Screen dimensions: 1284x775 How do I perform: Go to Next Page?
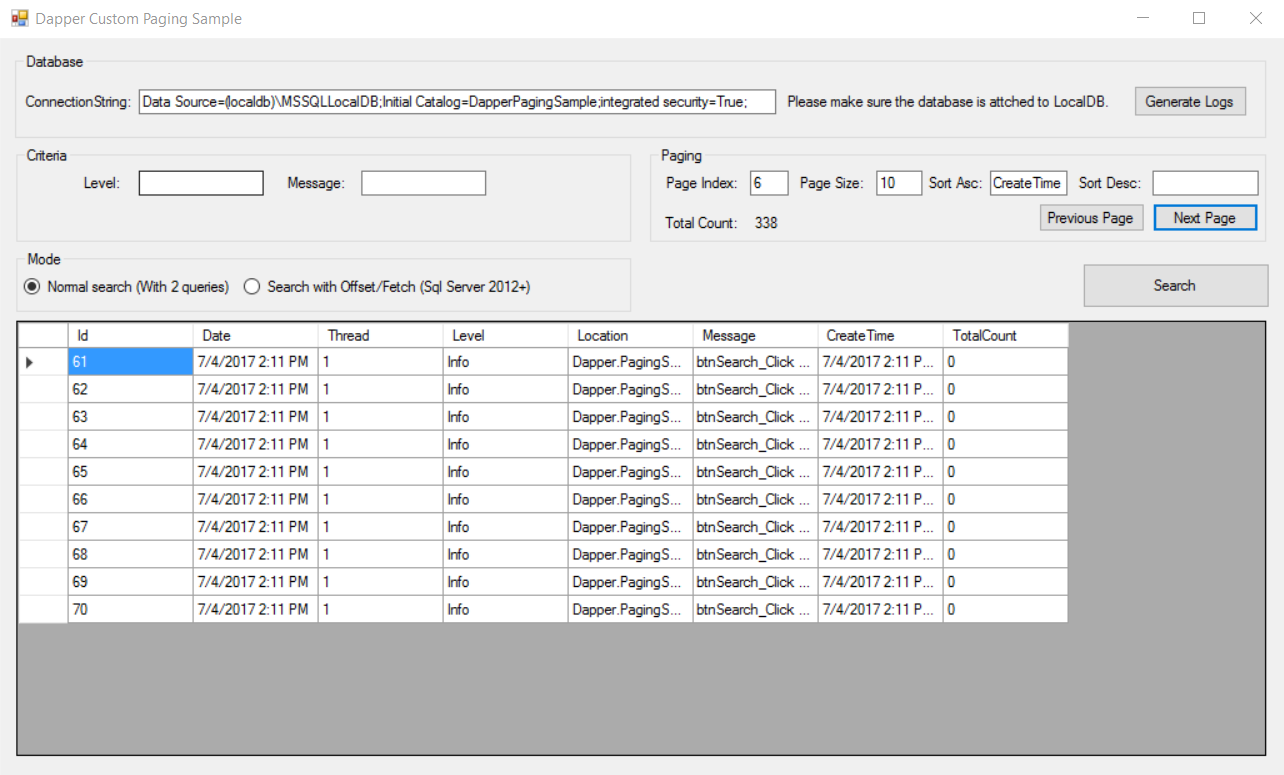(x=1204, y=218)
